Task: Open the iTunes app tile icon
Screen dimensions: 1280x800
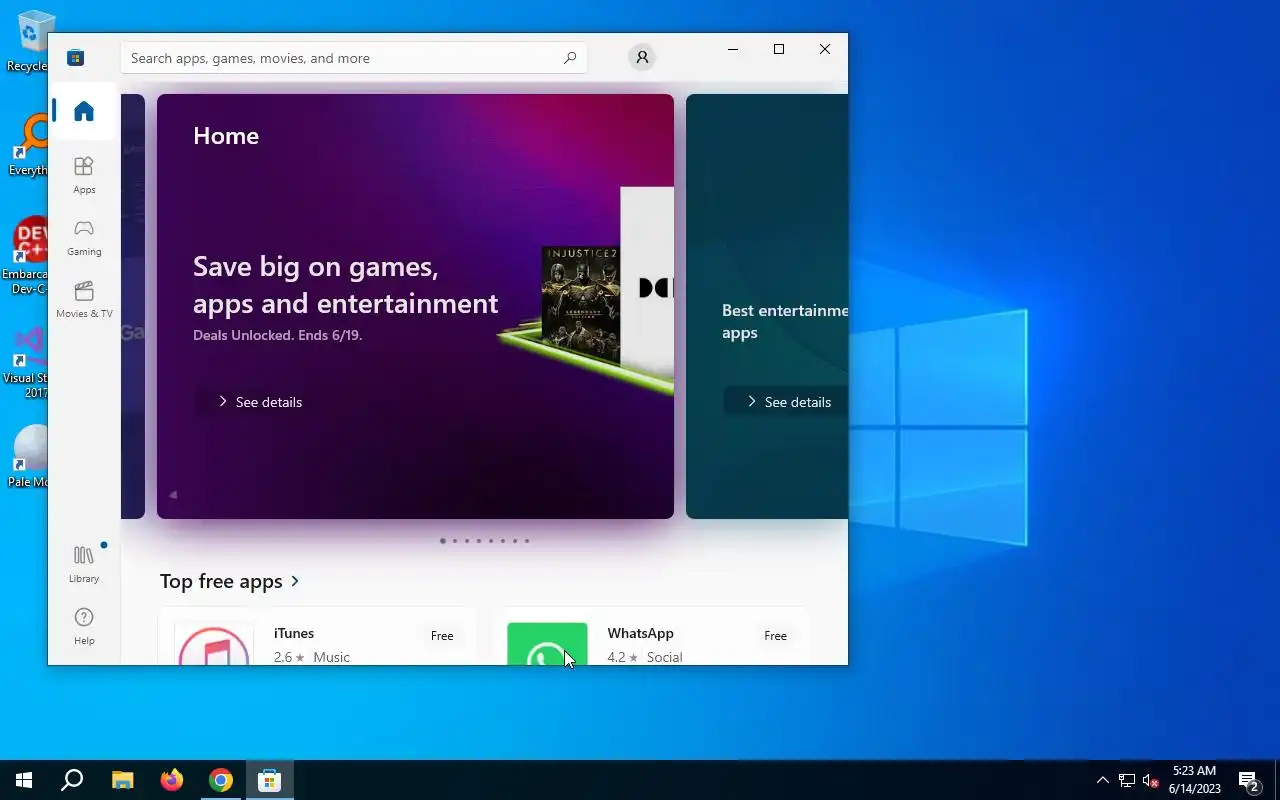Action: (214, 643)
